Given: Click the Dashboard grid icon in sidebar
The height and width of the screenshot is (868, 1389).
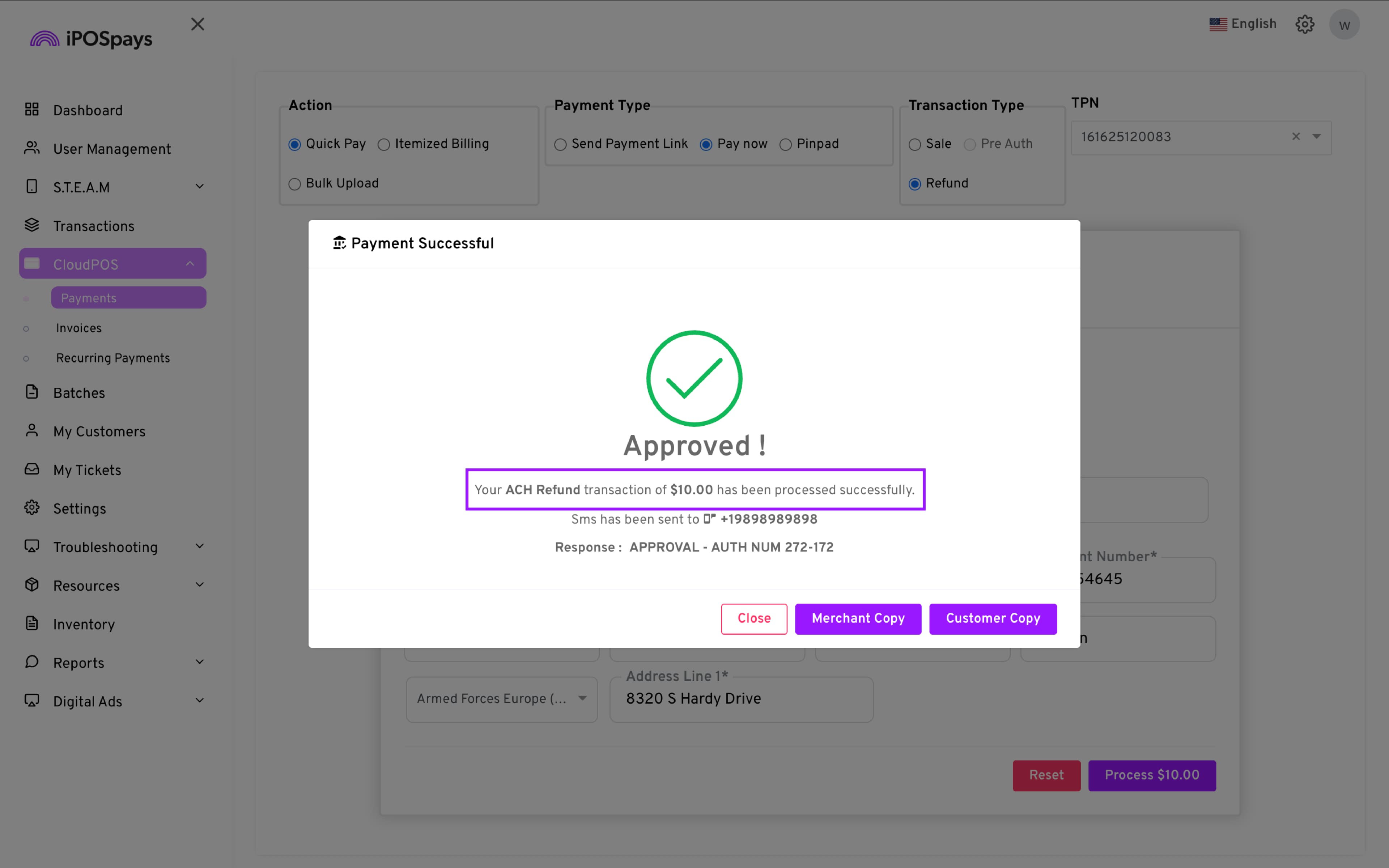Looking at the screenshot, I should (31, 109).
